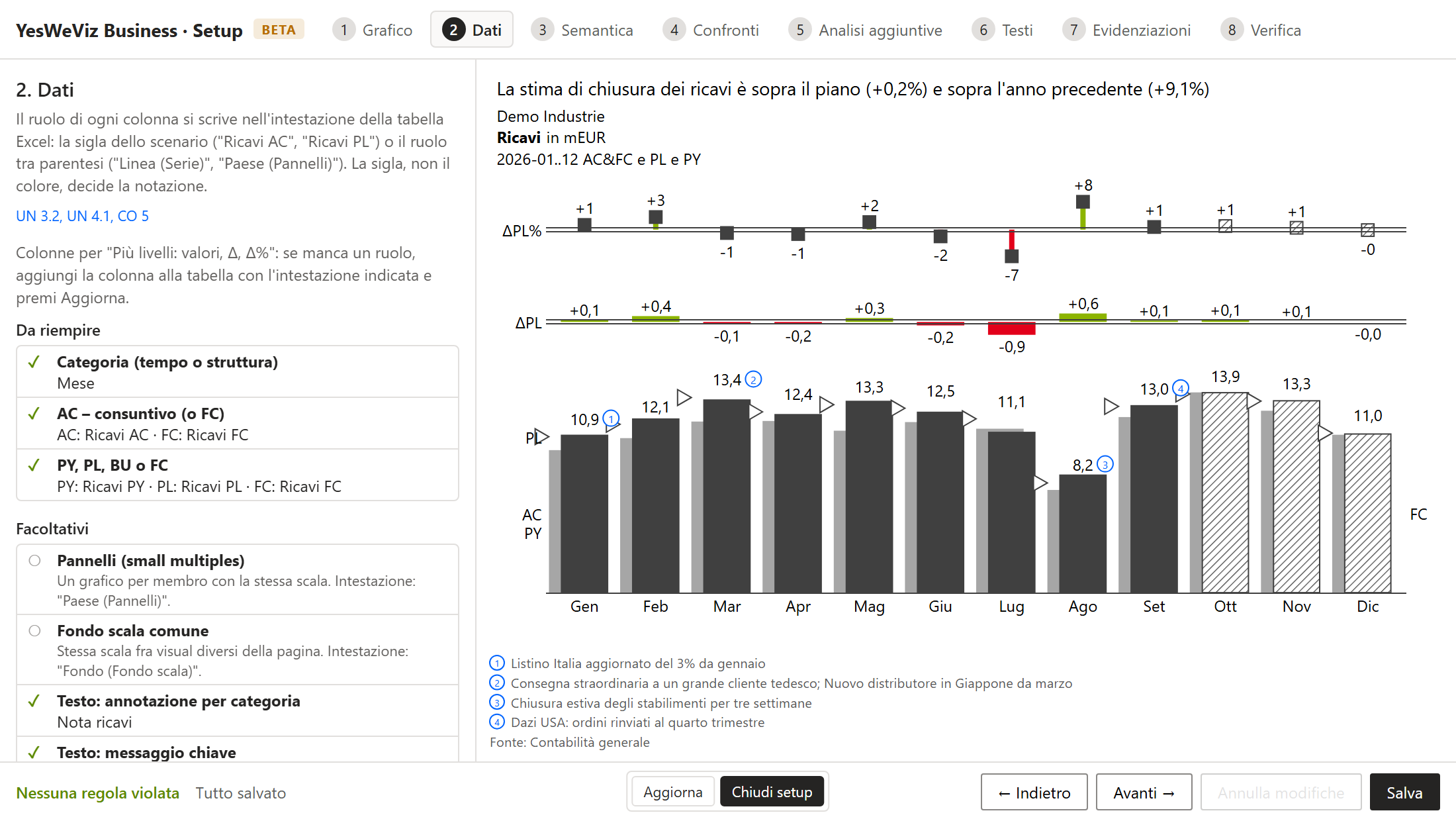Click the Aggiorna button
This screenshot has height=821, width=1456.
(673, 792)
